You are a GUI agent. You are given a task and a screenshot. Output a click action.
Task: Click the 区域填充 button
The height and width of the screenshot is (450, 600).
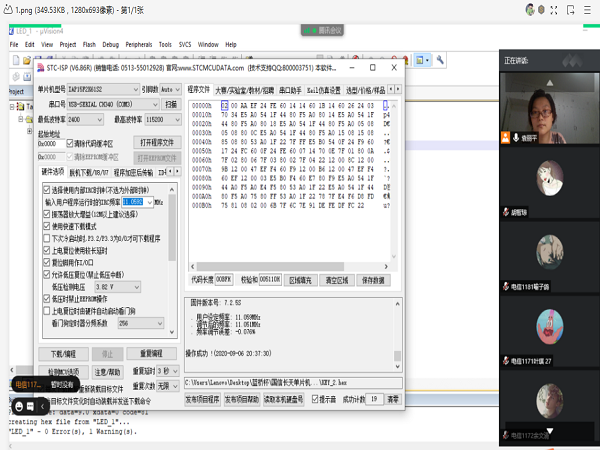click(300, 280)
